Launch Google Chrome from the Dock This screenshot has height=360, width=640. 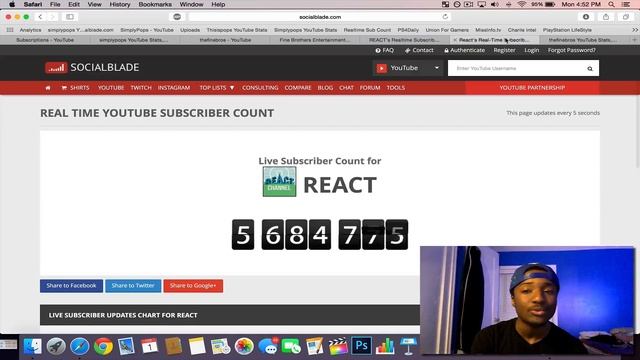click(103, 346)
